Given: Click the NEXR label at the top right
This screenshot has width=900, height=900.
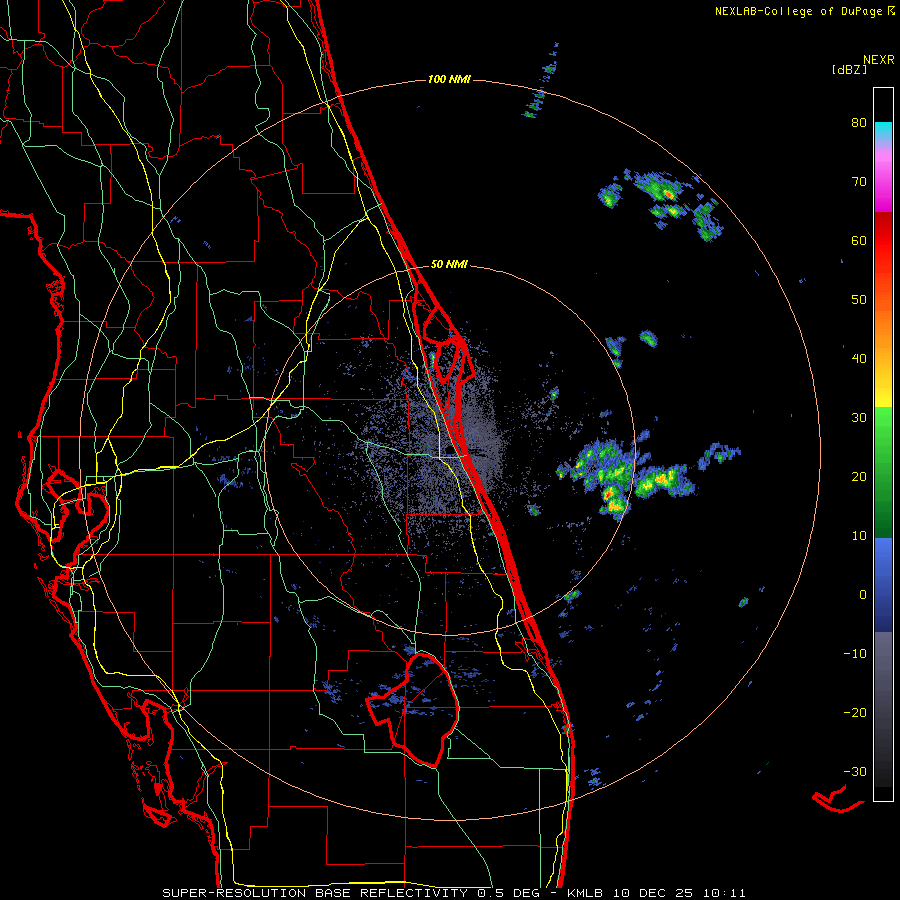Looking at the screenshot, I should pos(879,60).
